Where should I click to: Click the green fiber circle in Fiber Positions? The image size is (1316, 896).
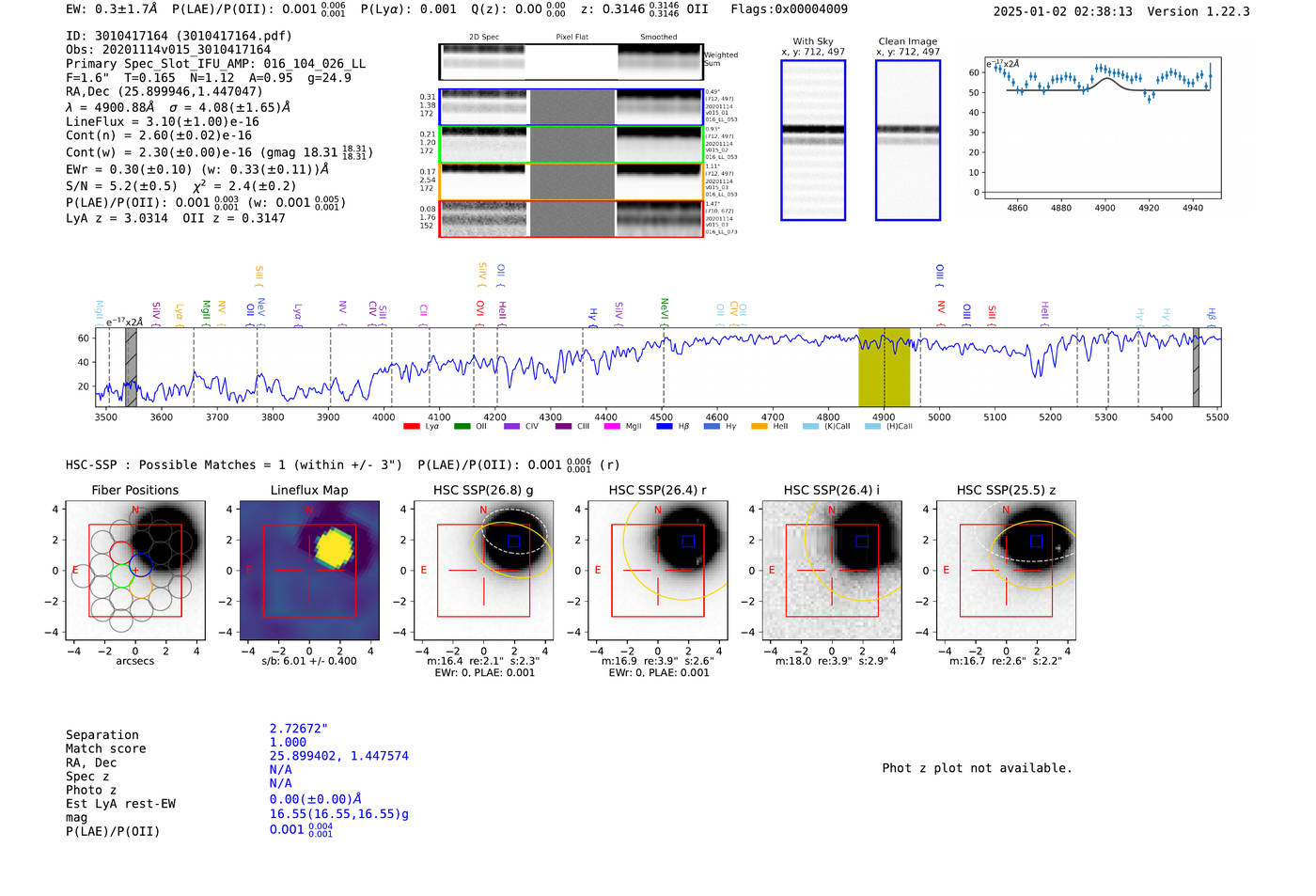(x=121, y=576)
